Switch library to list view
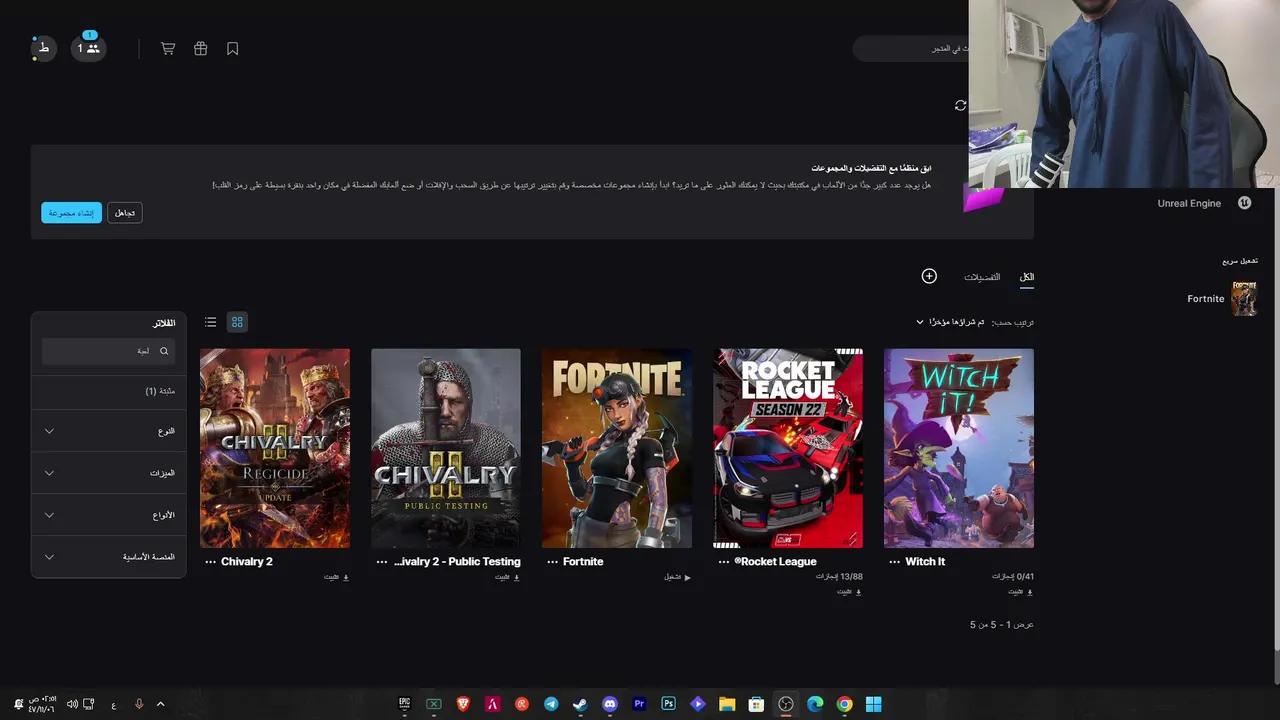1280x720 pixels. 210,322
